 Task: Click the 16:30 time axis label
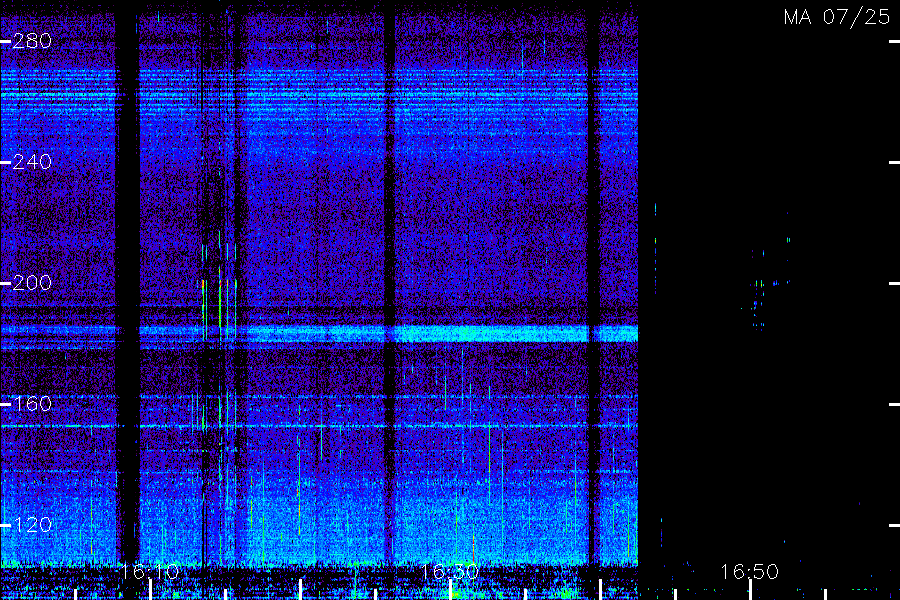coord(449,572)
